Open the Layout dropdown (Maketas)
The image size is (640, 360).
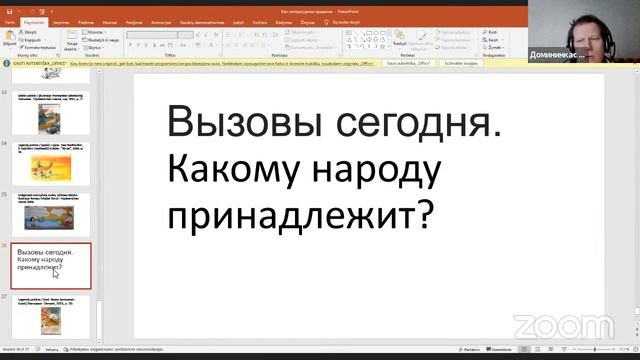(x=94, y=32)
